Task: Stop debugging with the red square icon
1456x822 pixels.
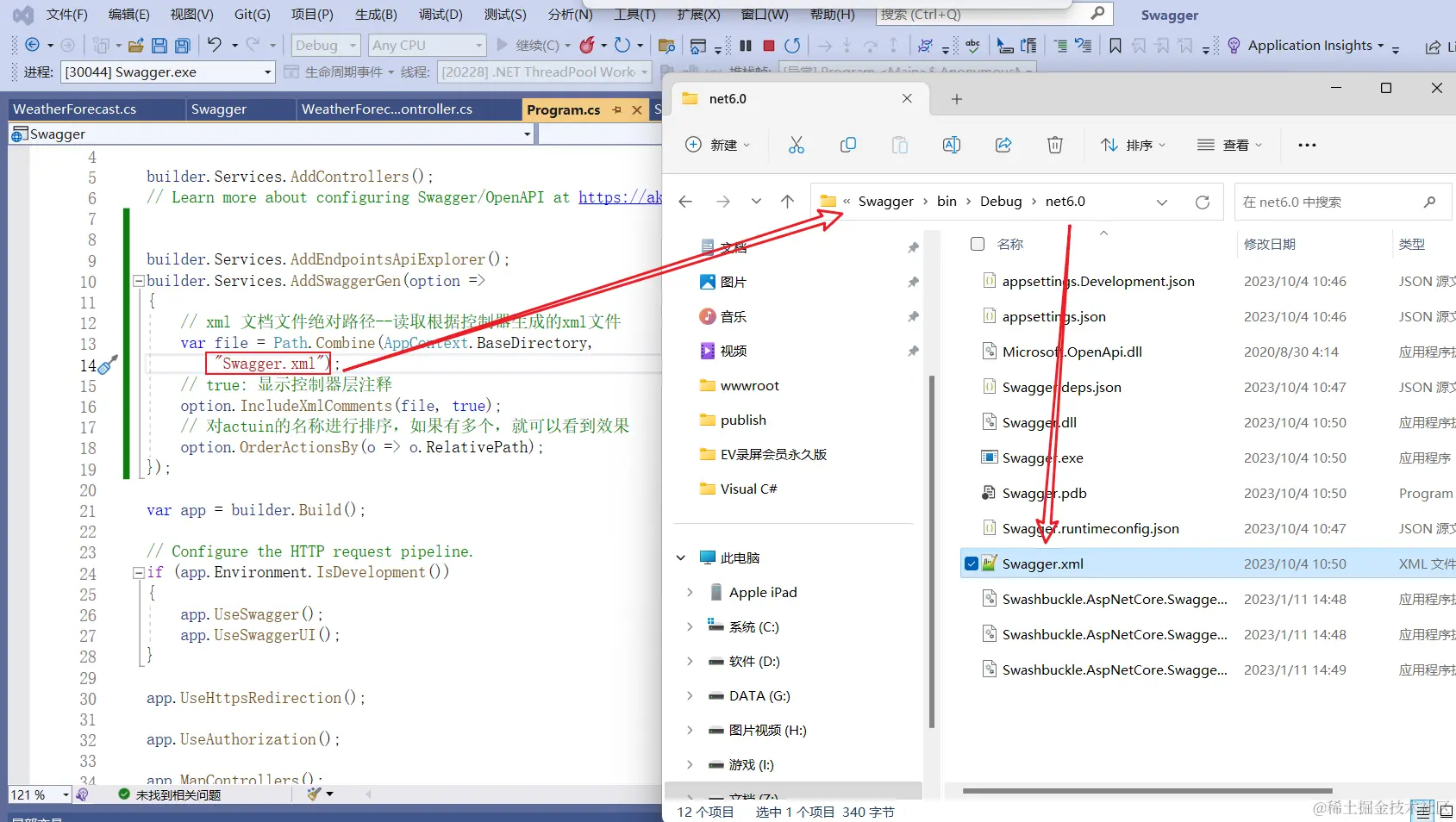Action: [769, 46]
